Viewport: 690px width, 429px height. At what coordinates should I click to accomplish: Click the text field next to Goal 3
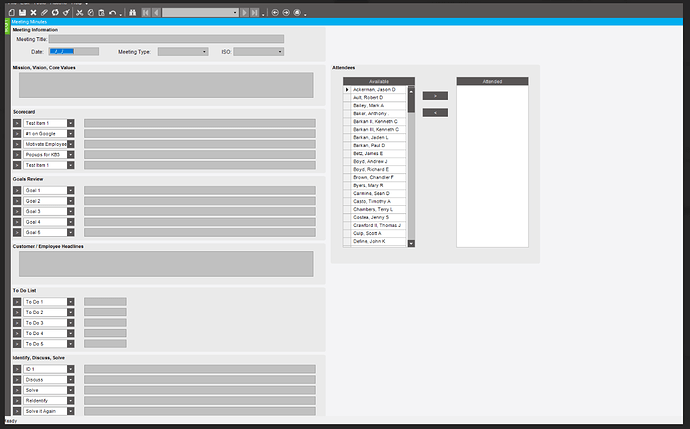(x=200, y=212)
